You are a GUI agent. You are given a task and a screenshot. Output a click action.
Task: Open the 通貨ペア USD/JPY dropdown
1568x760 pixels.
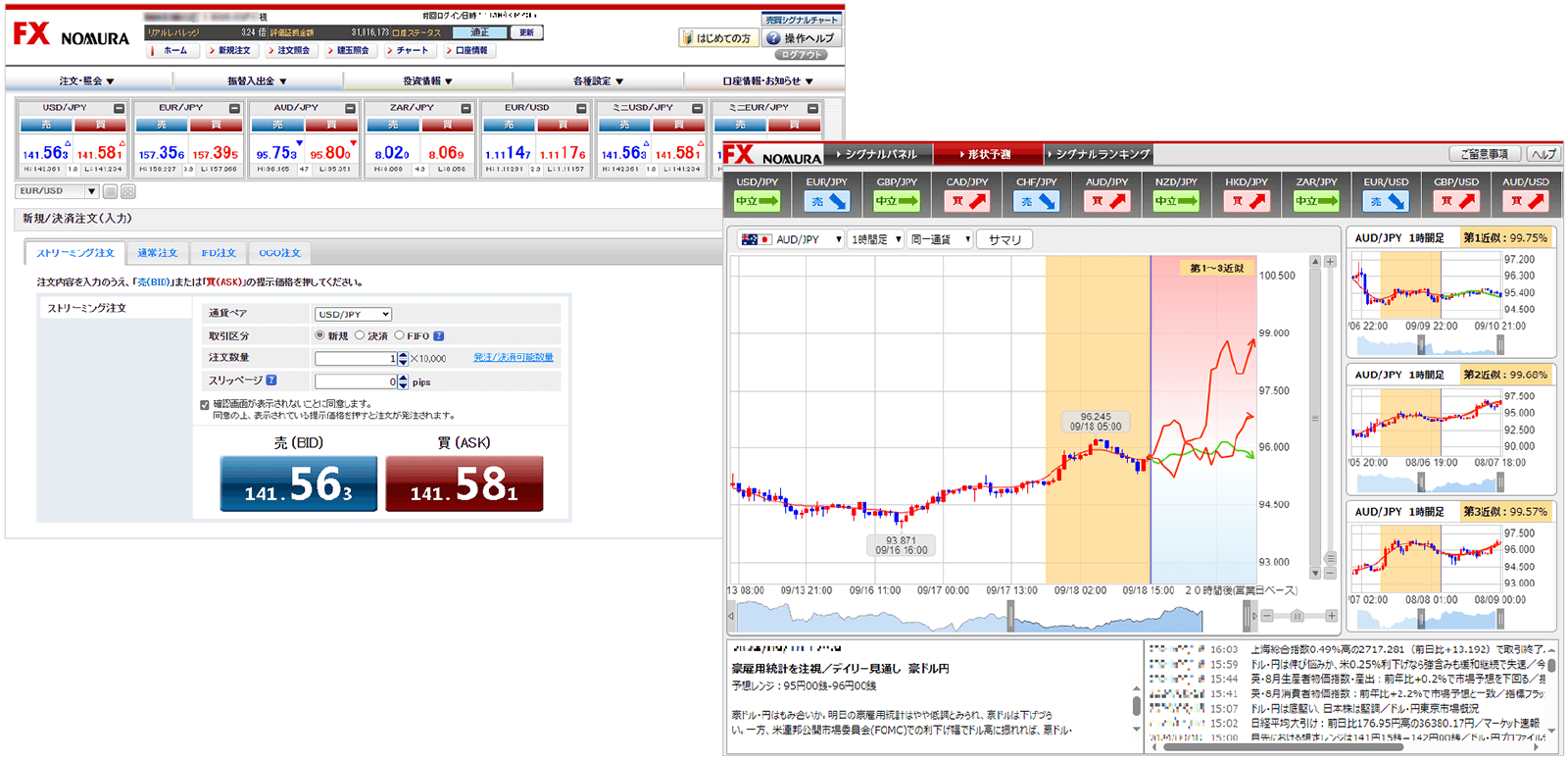point(353,315)
